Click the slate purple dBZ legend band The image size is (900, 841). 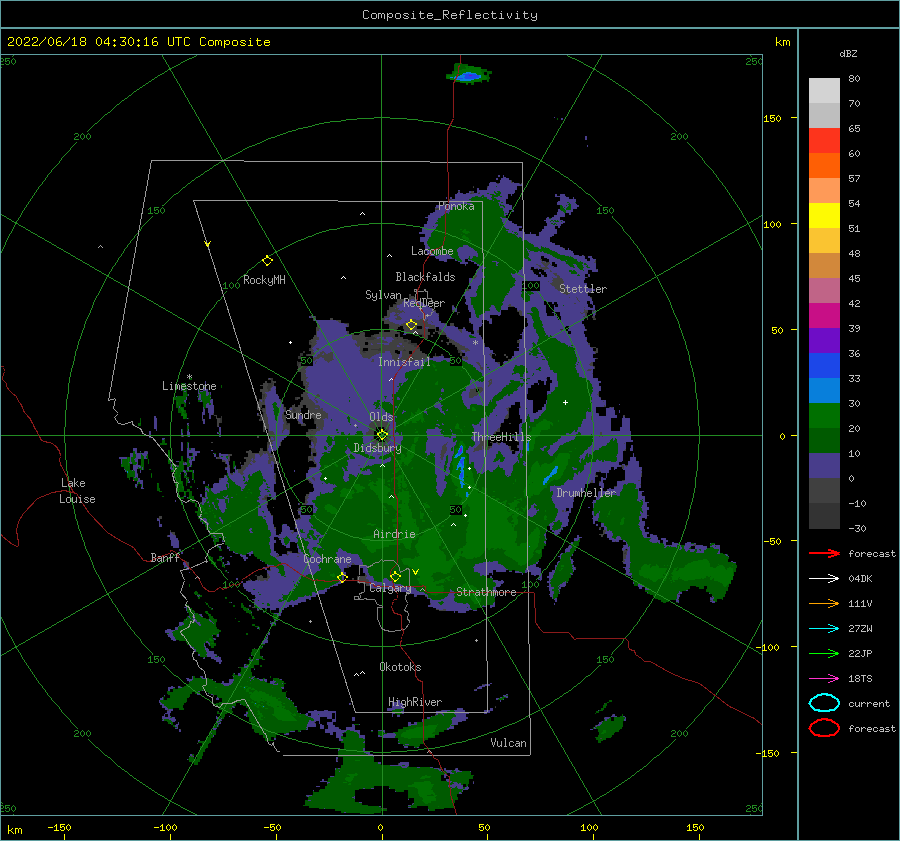click(824, 466)
